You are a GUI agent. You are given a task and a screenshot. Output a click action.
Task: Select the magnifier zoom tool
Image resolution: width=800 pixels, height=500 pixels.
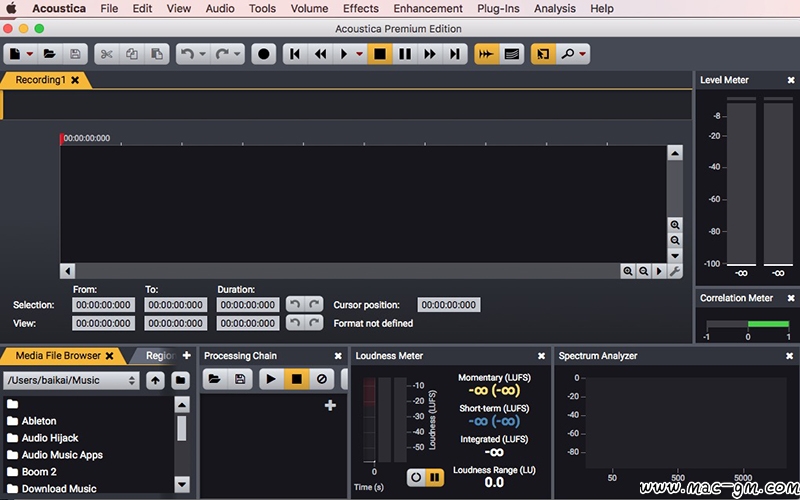567,54
